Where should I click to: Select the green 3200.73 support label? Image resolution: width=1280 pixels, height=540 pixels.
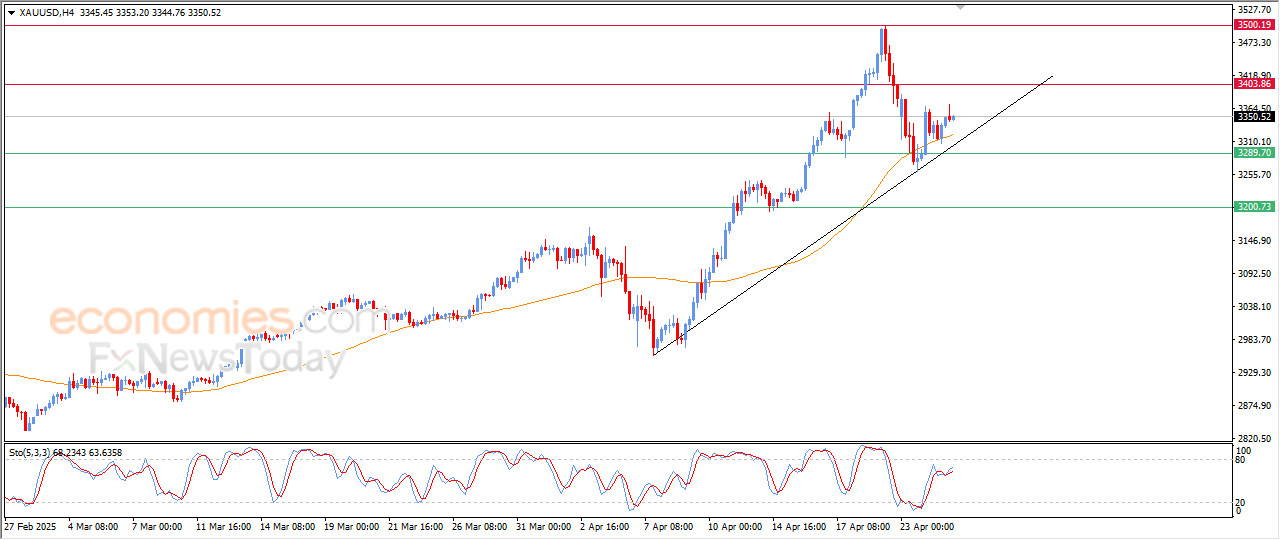1254,207
